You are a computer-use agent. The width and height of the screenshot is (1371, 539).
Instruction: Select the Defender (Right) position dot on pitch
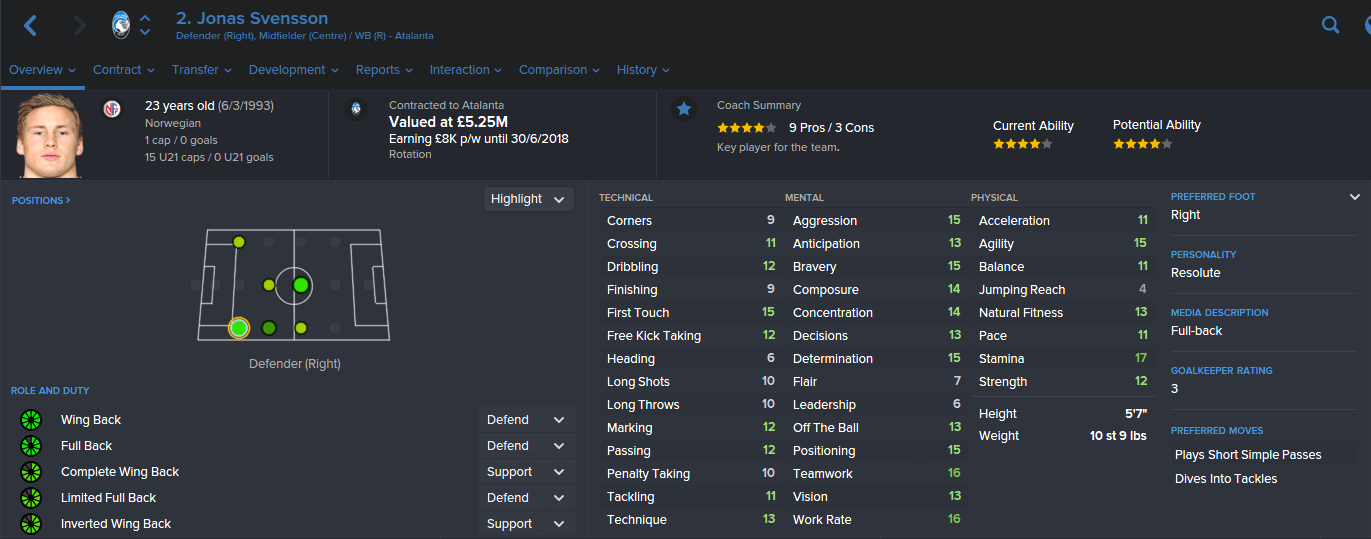click(x=238, y=328)
